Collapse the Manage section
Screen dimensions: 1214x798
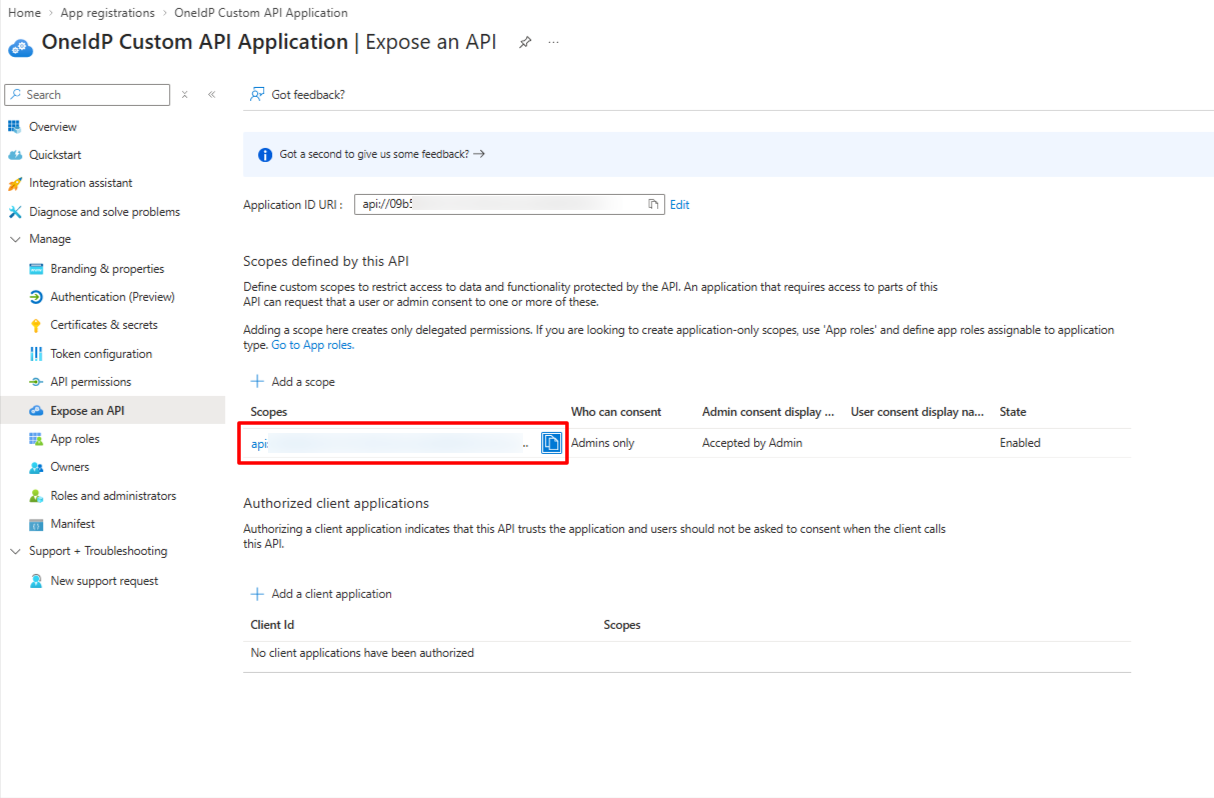pos(15,240)
